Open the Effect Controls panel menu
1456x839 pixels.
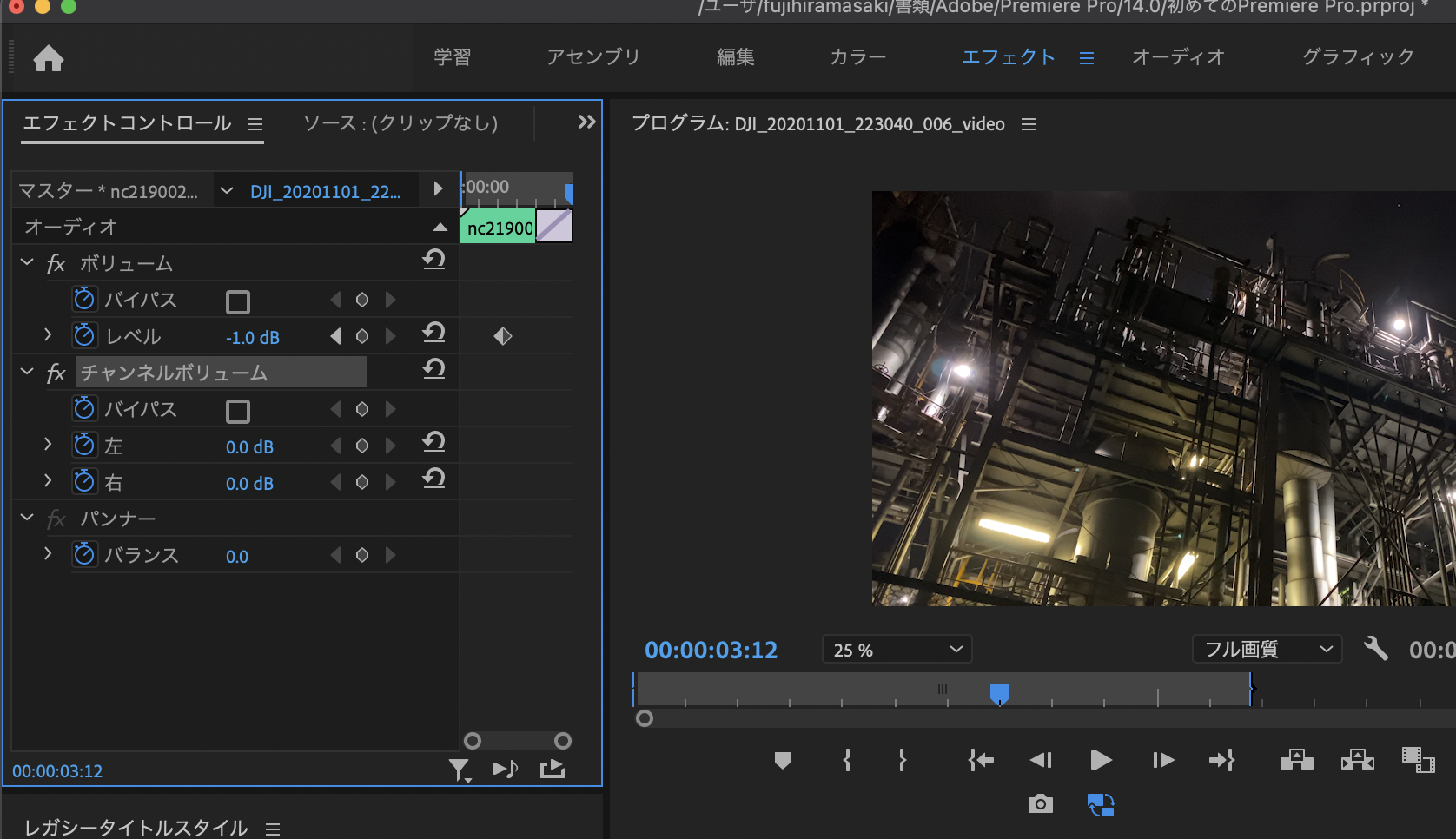pos(255,124)
